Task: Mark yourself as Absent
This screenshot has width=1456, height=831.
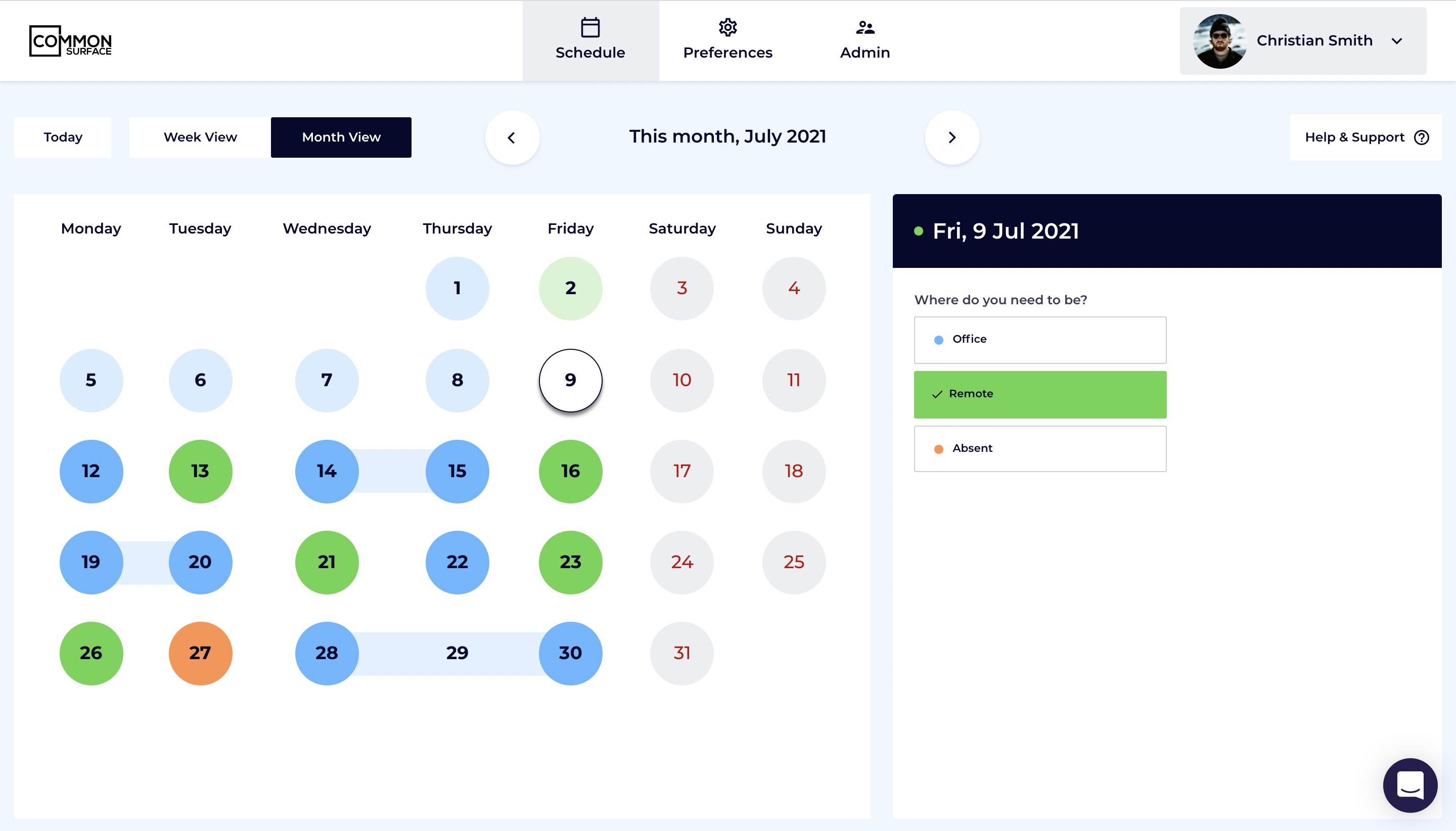Action: pos(1039,448)
